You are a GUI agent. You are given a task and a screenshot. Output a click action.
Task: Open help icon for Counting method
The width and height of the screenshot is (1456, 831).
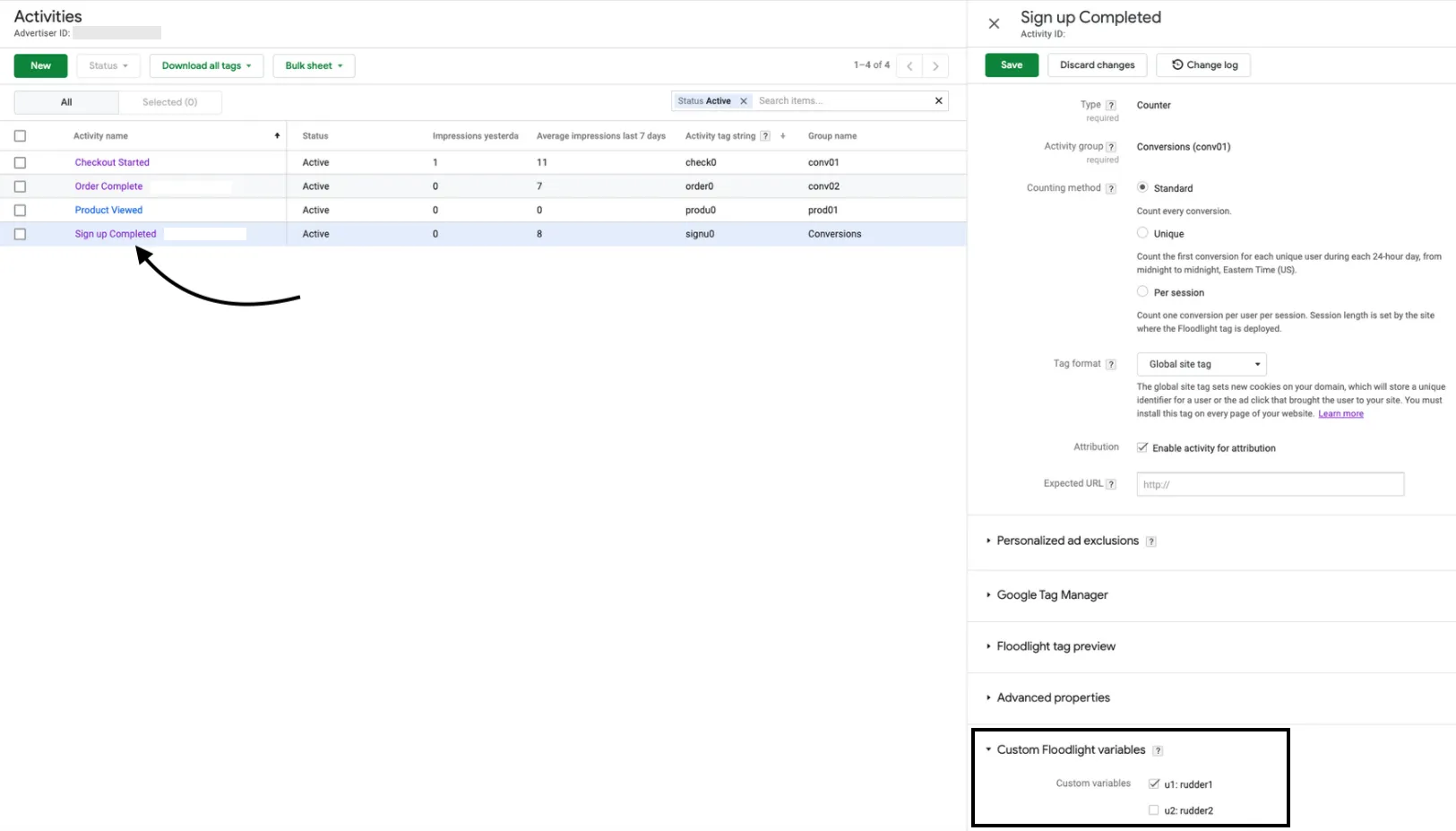pyautogui.click(x=1111, y=188)
